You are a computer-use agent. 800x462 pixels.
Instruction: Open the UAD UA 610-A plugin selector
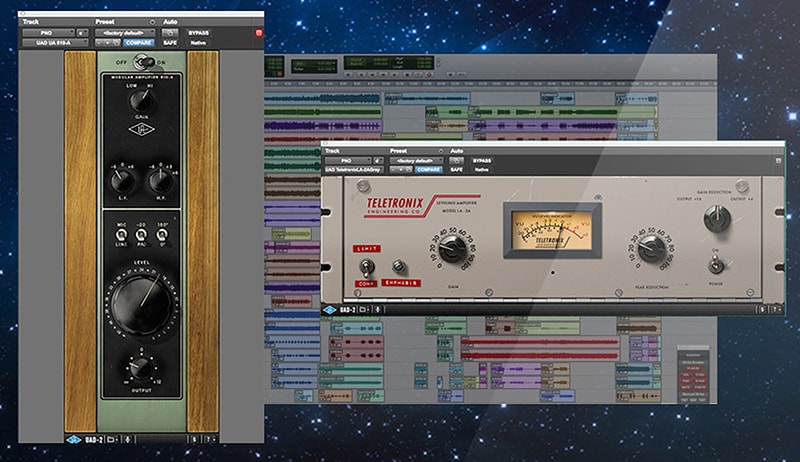[x=55, y=43]
